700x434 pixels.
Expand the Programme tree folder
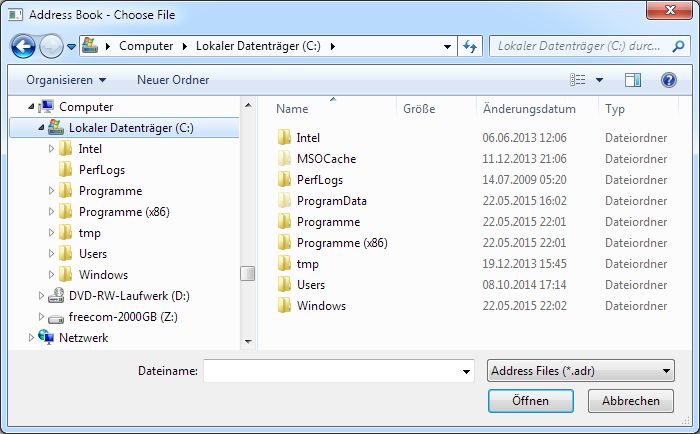(51, 191)
